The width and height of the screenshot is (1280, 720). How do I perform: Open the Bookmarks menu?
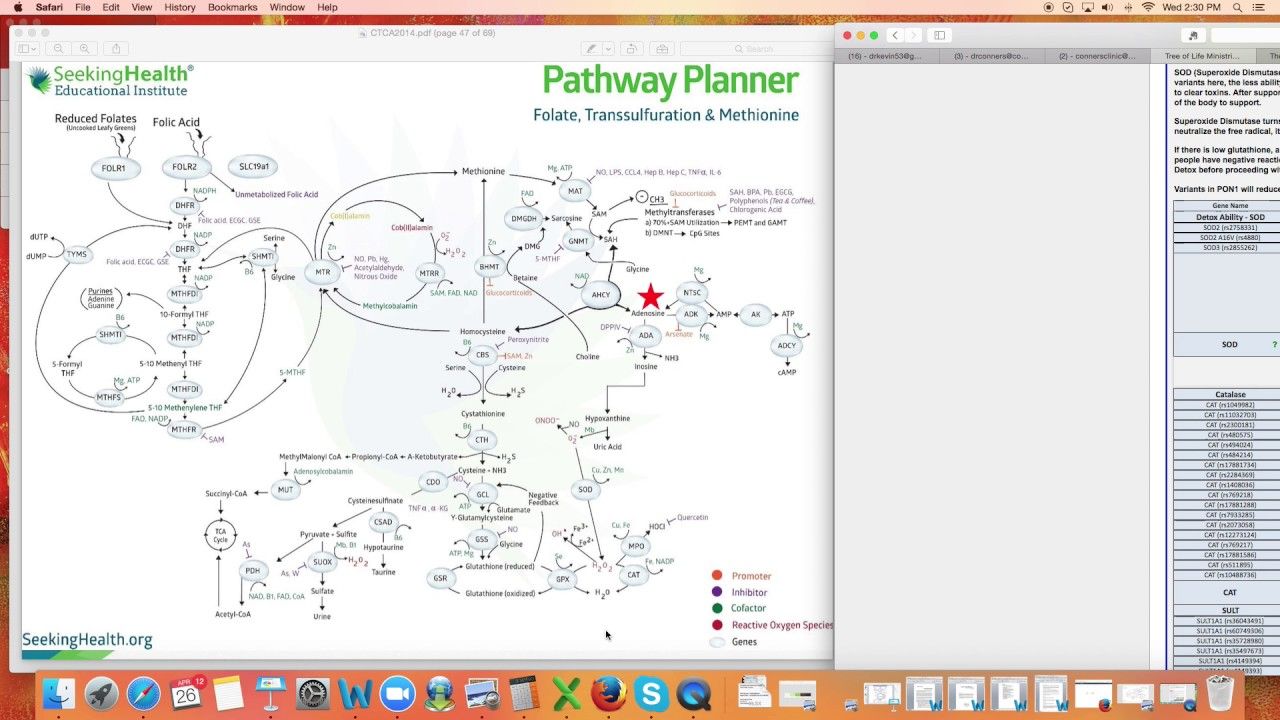(232, 7)
